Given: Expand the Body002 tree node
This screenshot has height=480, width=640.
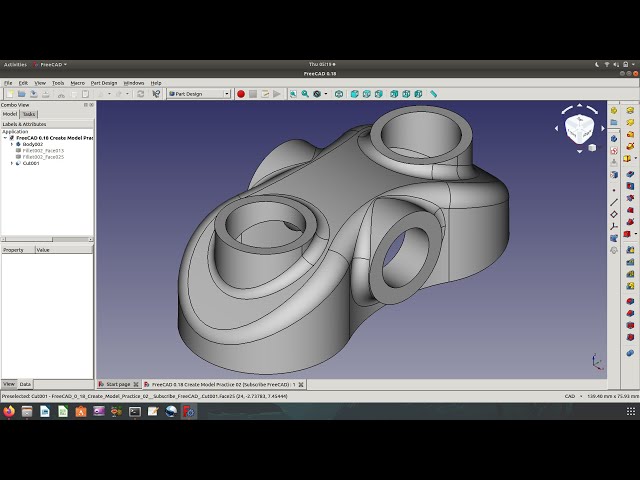Looking at the screenshot, I should coord(11,144).
